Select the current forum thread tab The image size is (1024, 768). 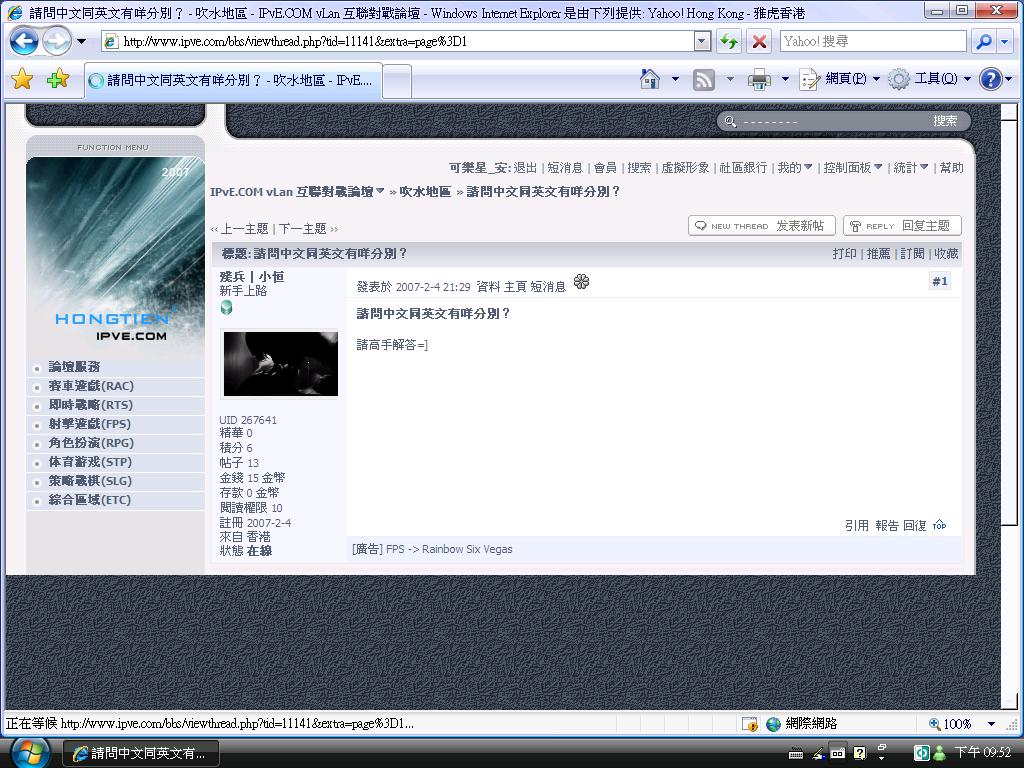pyautogui.click(x=233, y=80)
